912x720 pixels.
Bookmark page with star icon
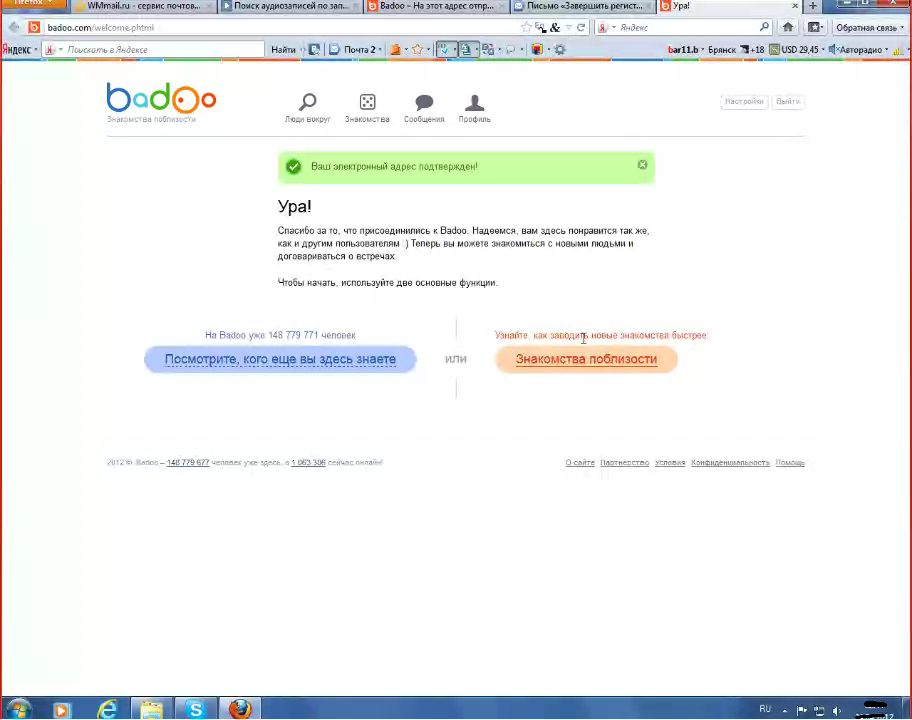tap(526, 27)
